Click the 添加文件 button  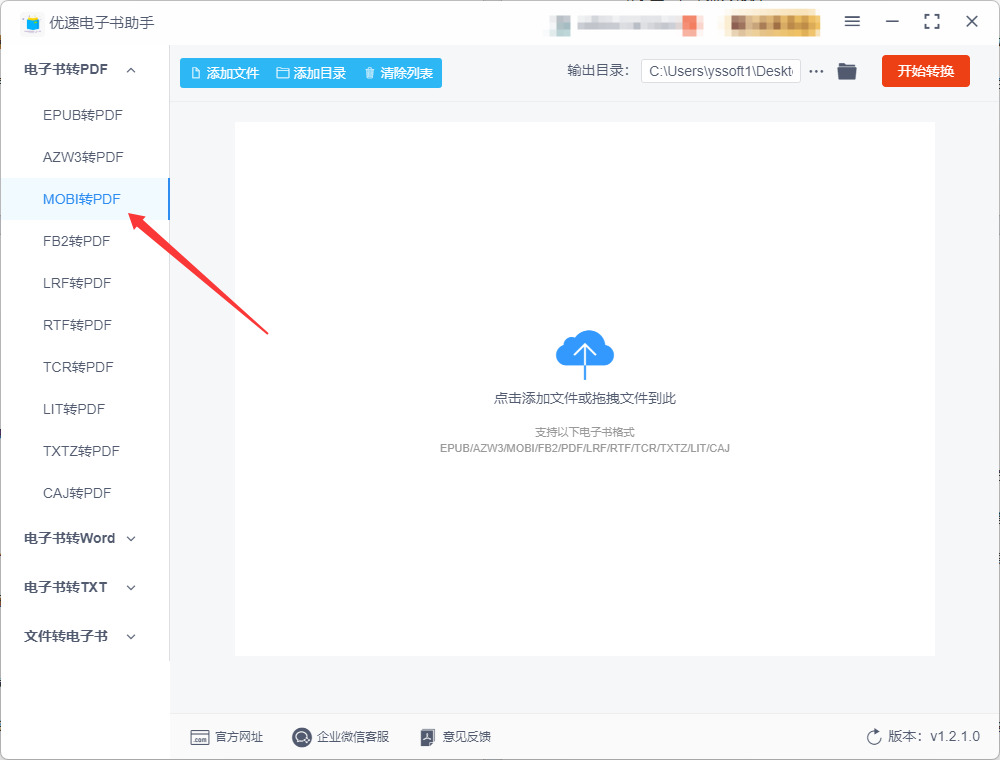[225, 73]
